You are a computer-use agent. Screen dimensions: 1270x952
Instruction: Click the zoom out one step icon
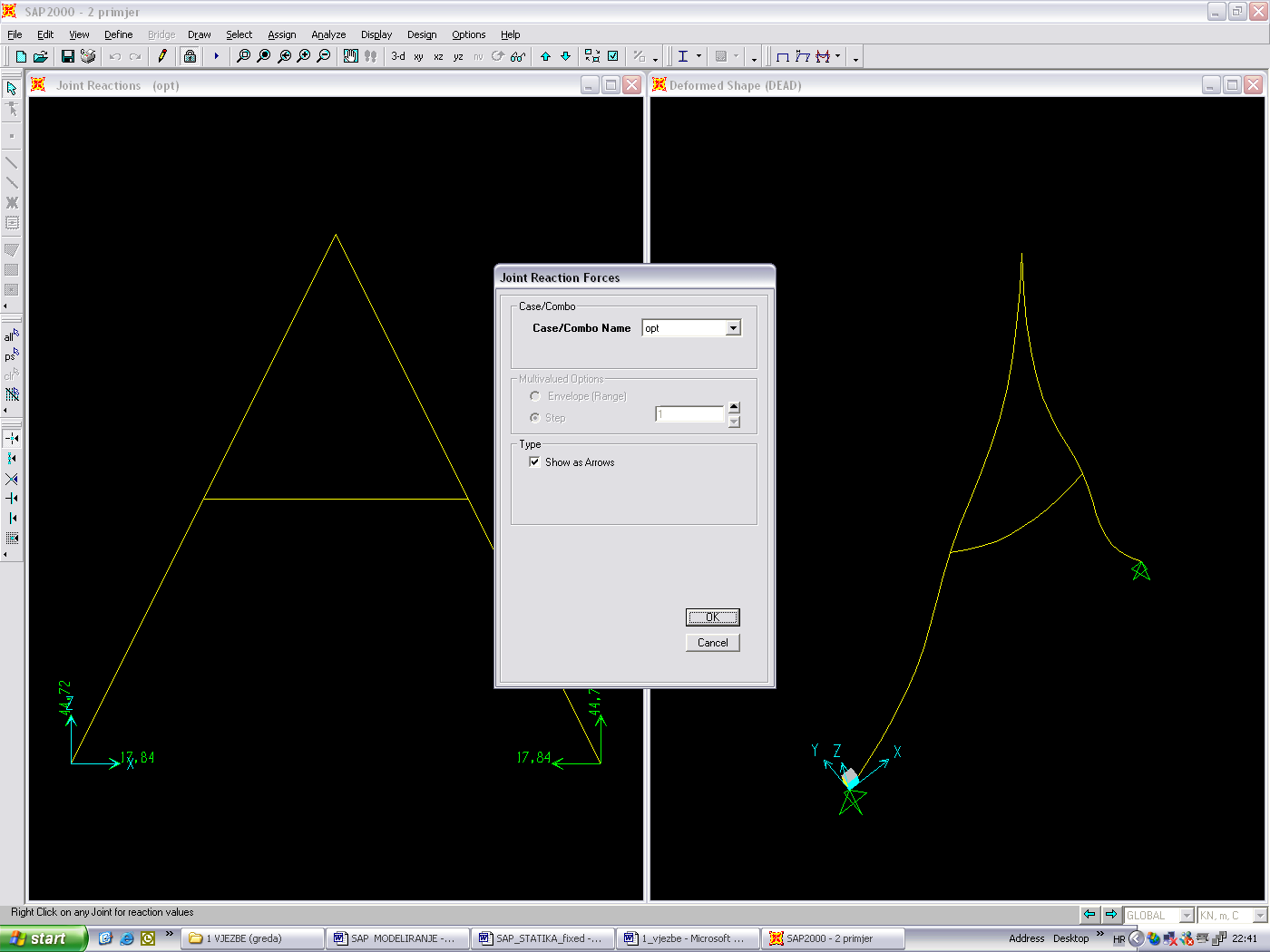point(323,56)
